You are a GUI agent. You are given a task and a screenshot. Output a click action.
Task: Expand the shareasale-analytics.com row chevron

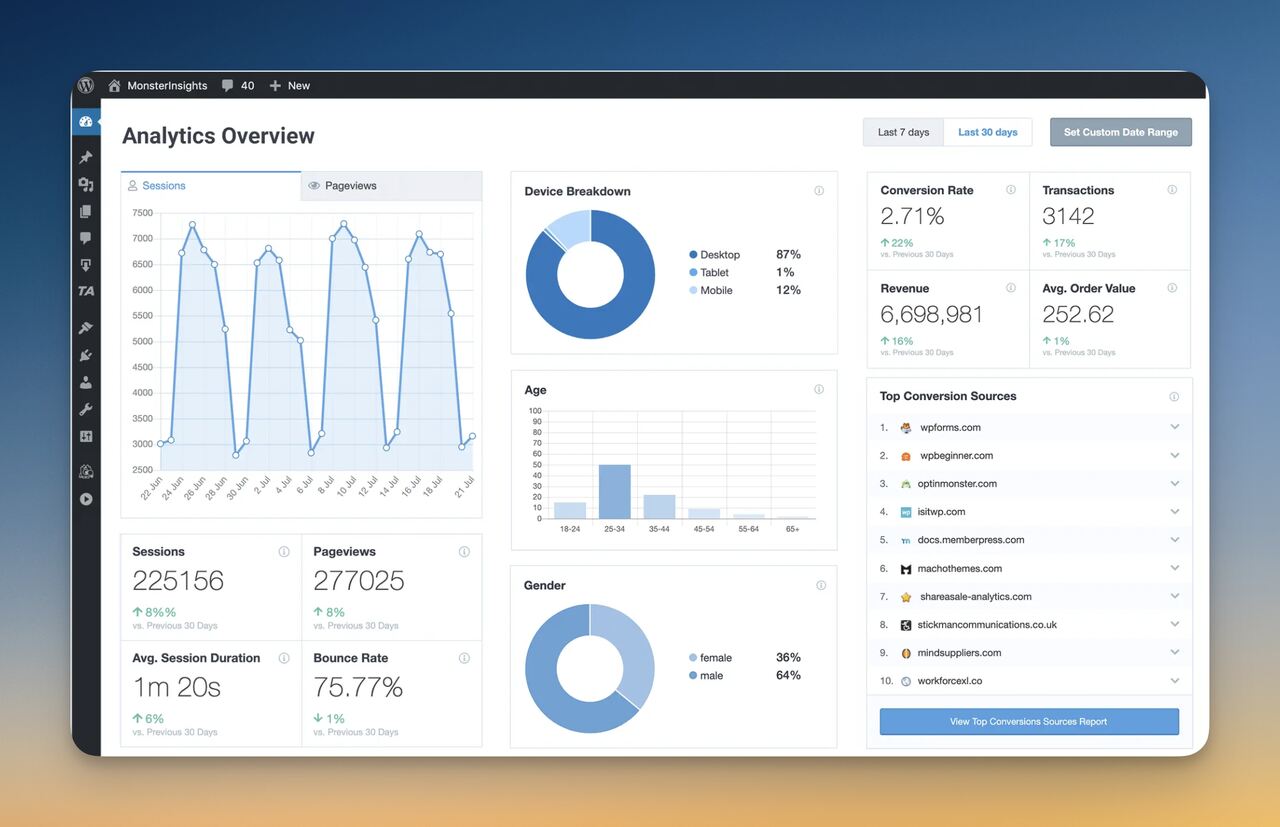click(1175, 596)
